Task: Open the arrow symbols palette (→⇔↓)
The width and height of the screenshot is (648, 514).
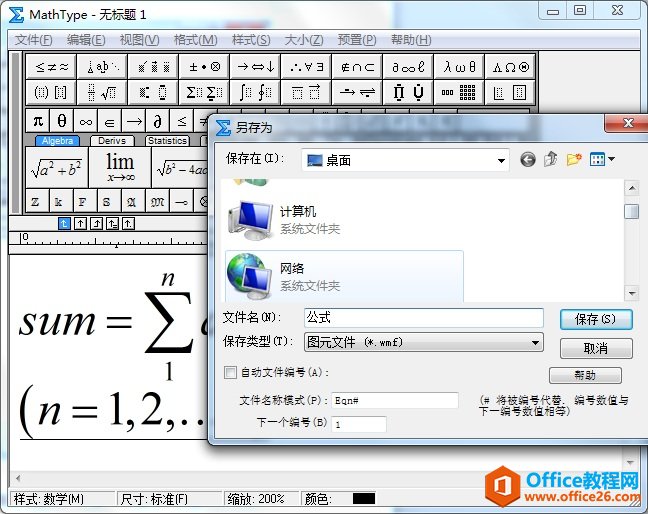Action: [255, 67]
